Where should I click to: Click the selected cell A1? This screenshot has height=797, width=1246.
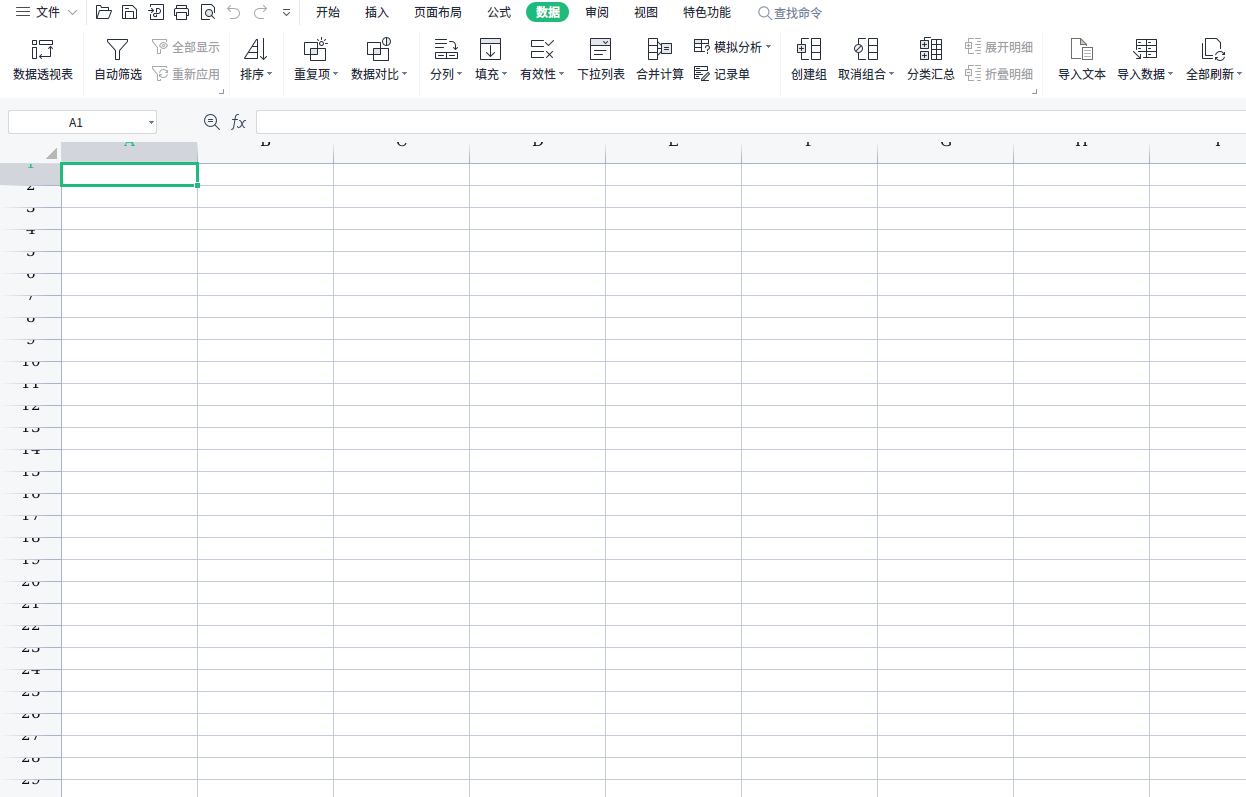click(x=129, y=174)
